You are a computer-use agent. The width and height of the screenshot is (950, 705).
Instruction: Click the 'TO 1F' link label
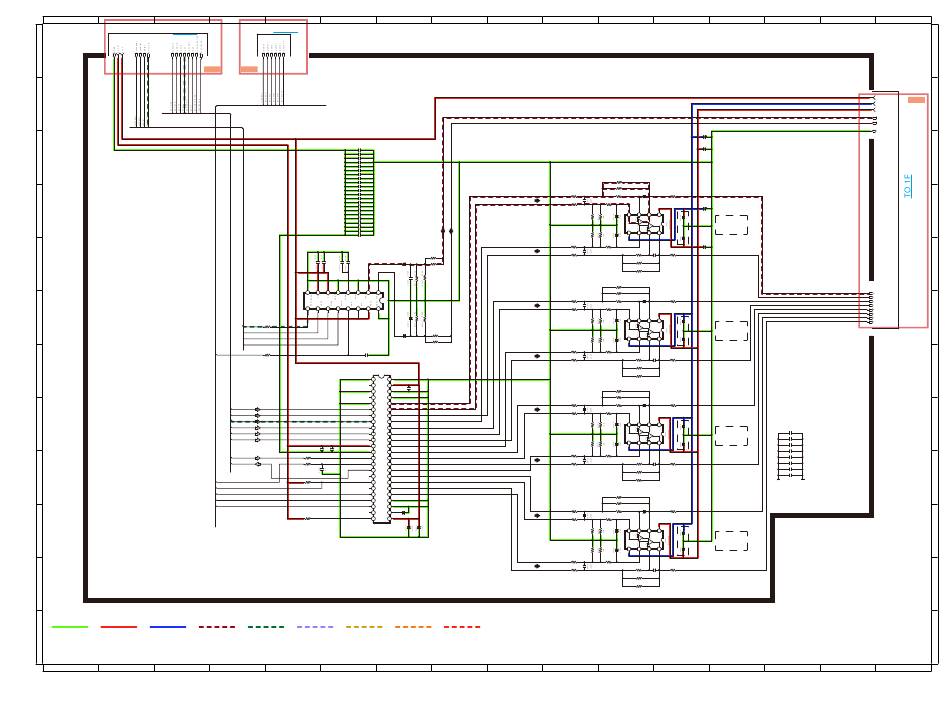click(907, 186)
